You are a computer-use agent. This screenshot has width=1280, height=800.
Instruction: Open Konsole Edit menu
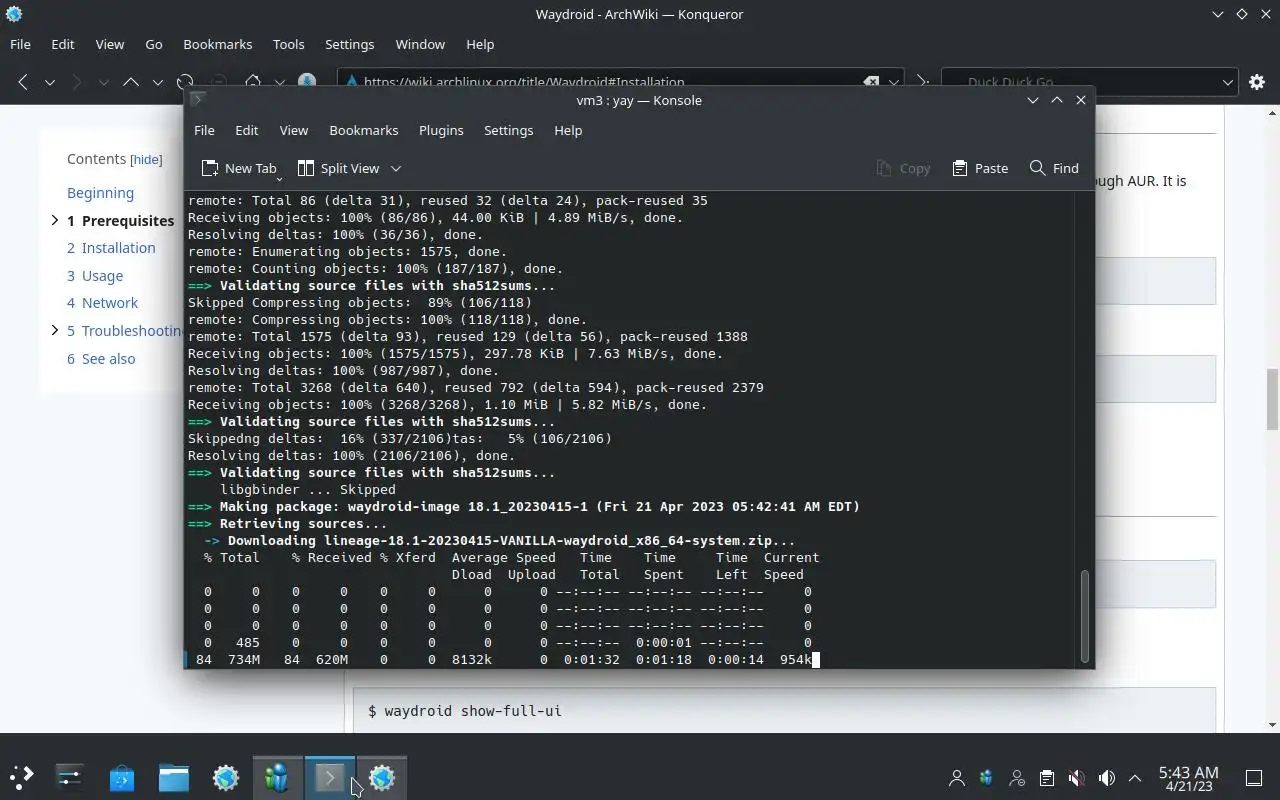point(246,130)
